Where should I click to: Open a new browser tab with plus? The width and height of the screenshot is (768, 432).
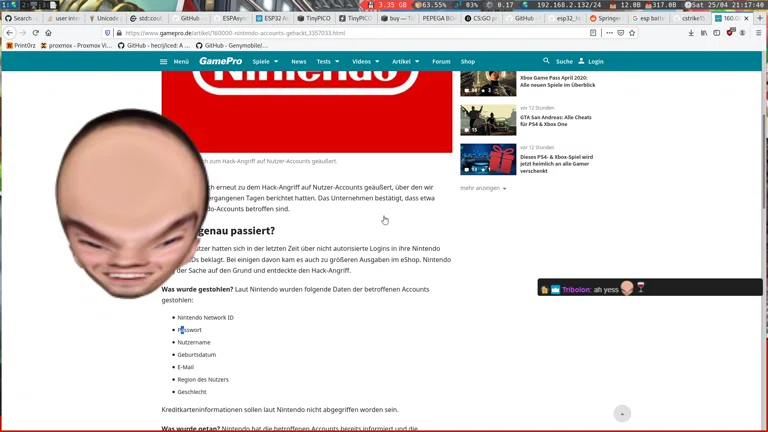[760, 18]
